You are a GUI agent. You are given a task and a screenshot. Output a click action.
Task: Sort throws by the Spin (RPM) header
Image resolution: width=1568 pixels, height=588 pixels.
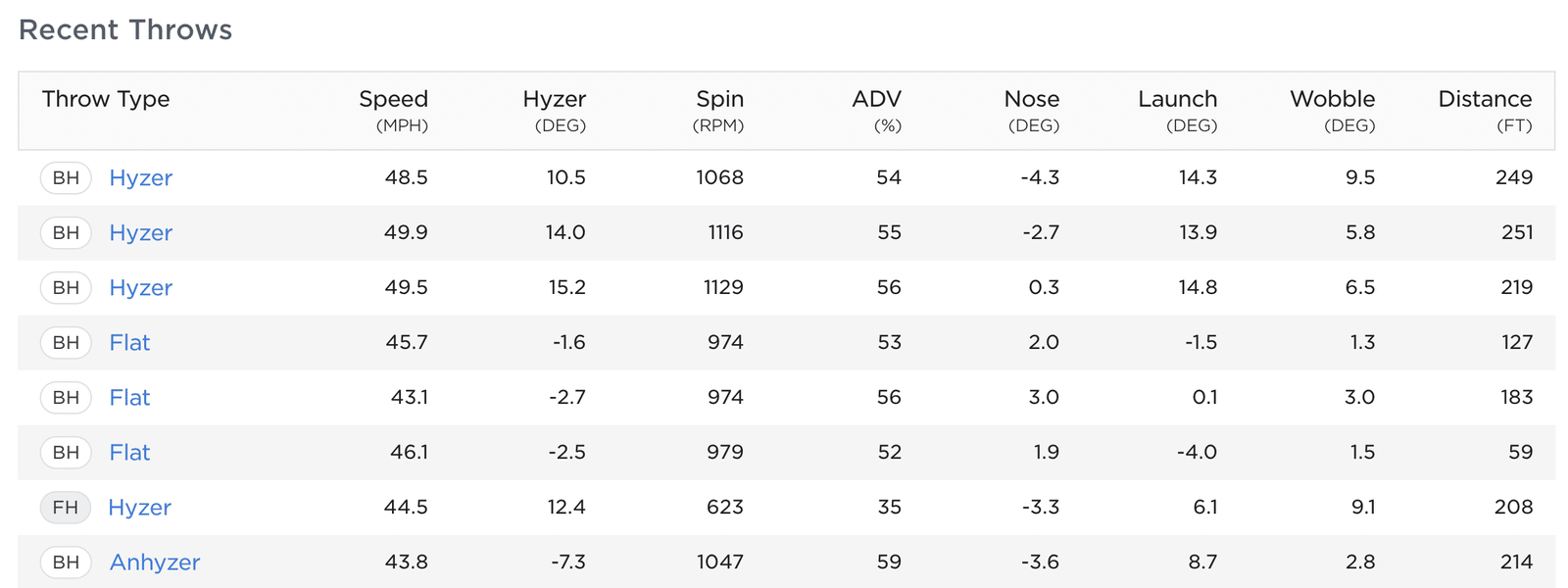coord(719,100)
